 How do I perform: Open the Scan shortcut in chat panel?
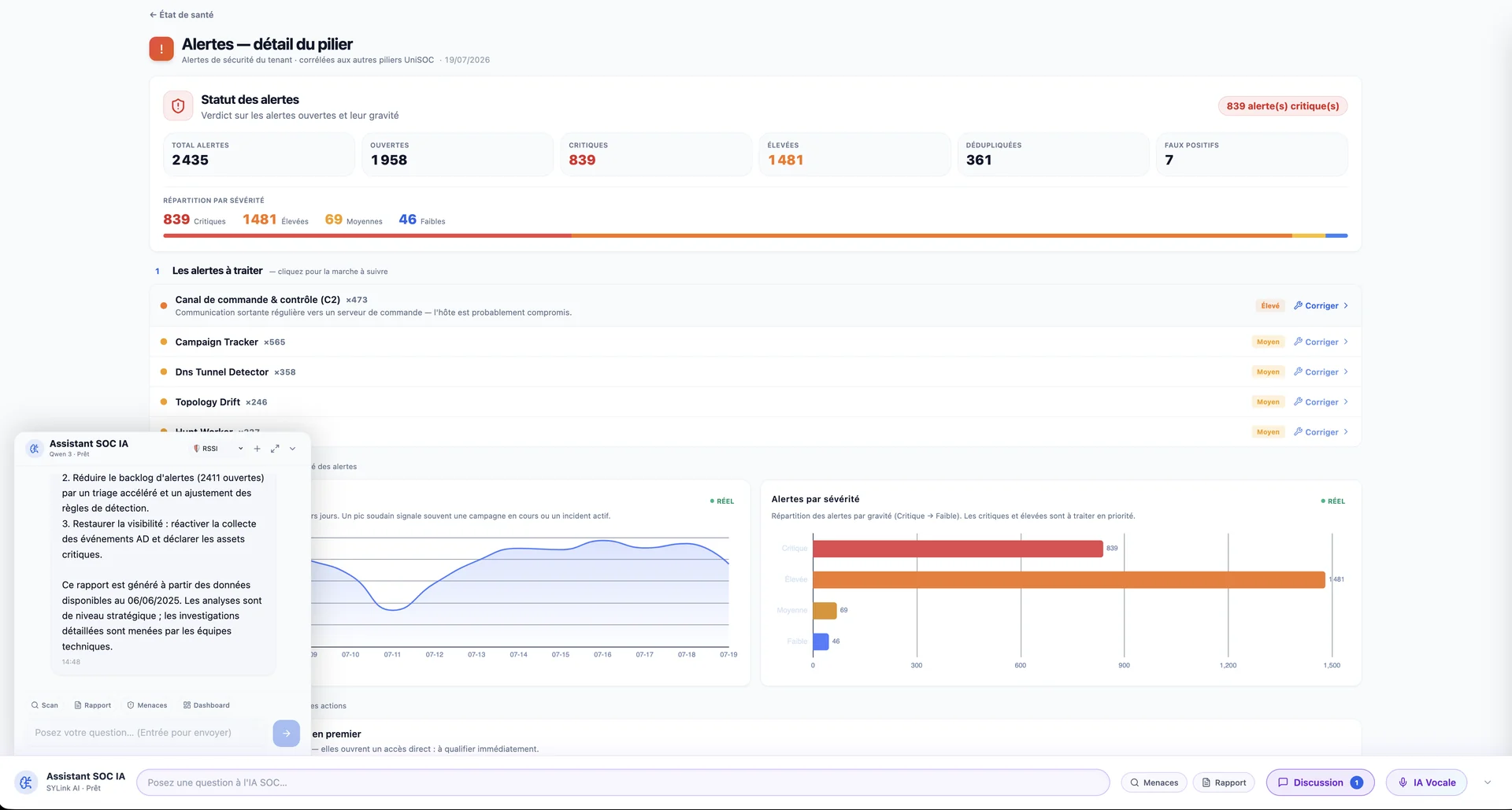pyautogui.click(x=45, y=705)
